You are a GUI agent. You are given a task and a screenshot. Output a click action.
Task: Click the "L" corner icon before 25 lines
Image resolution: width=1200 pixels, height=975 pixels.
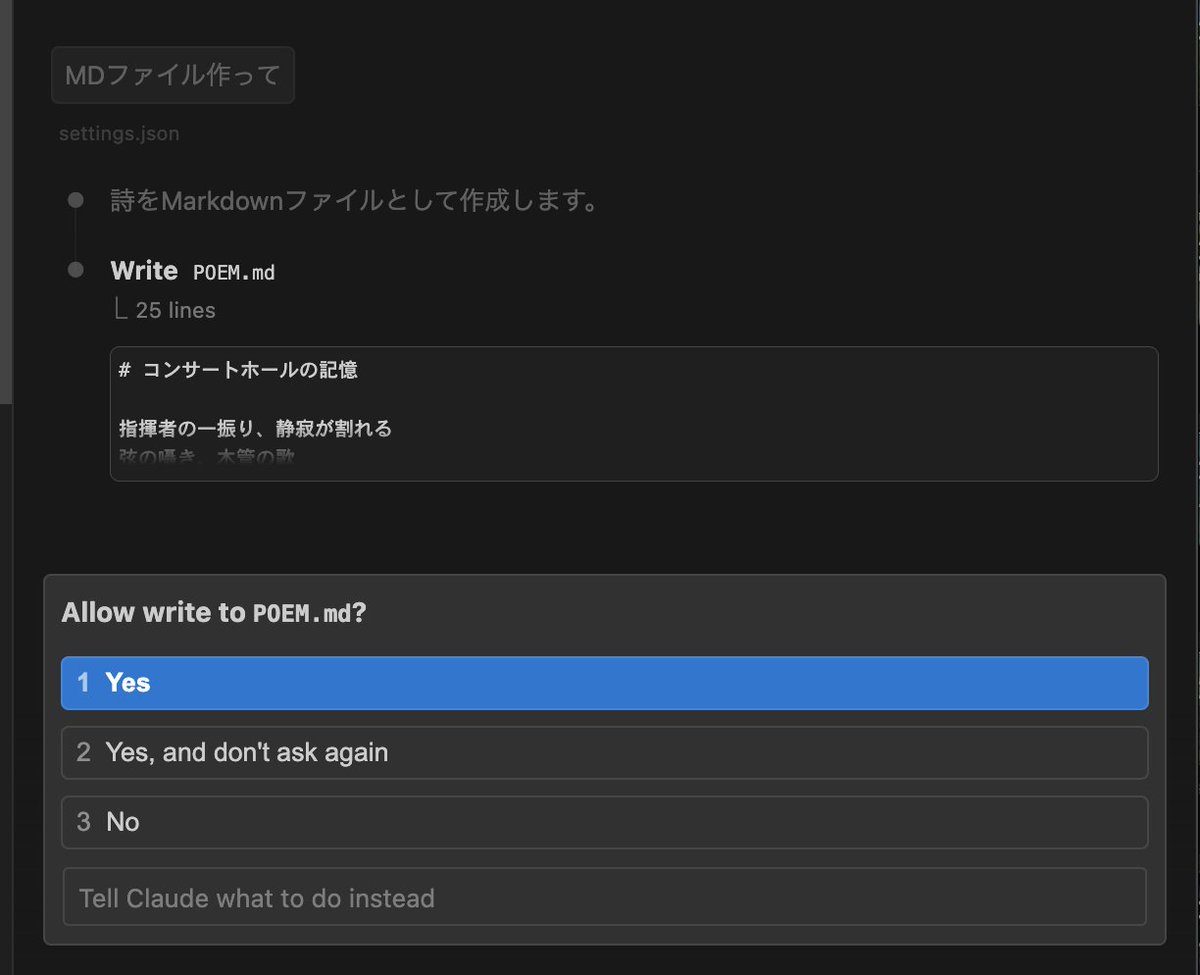(122, 309)
